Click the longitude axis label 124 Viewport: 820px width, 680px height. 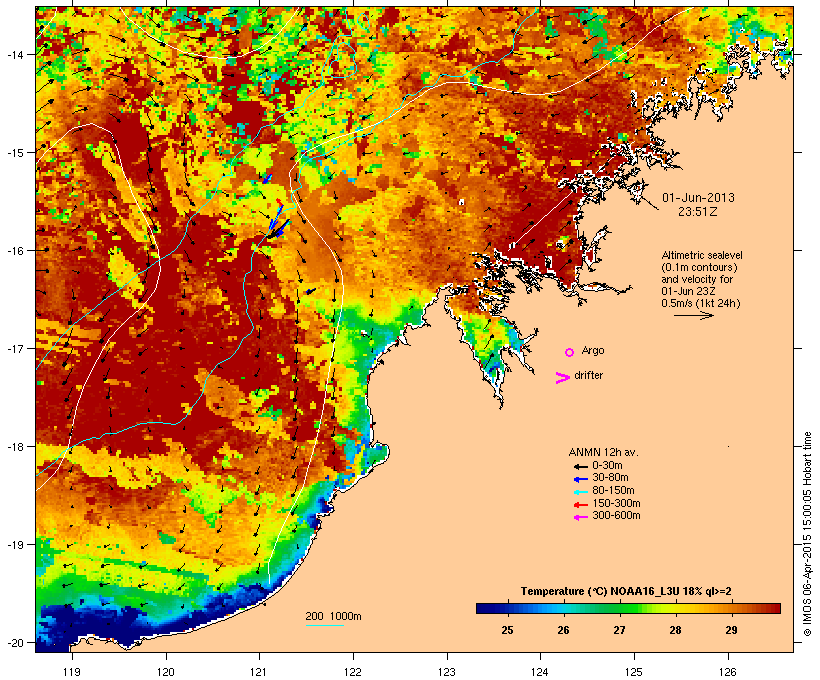[x=541, y=672]
